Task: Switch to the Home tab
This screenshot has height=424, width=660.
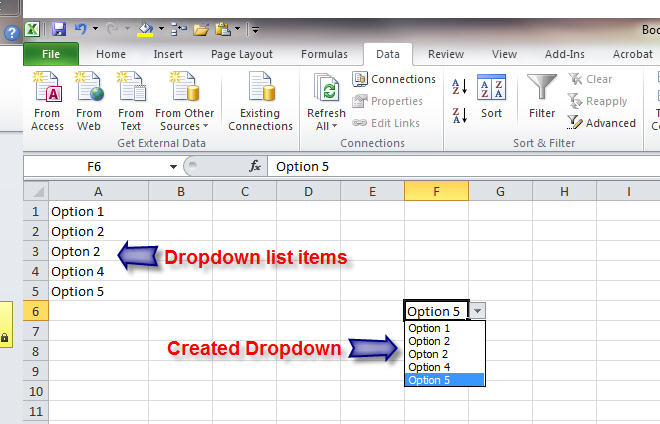Action: coord(111,54)
